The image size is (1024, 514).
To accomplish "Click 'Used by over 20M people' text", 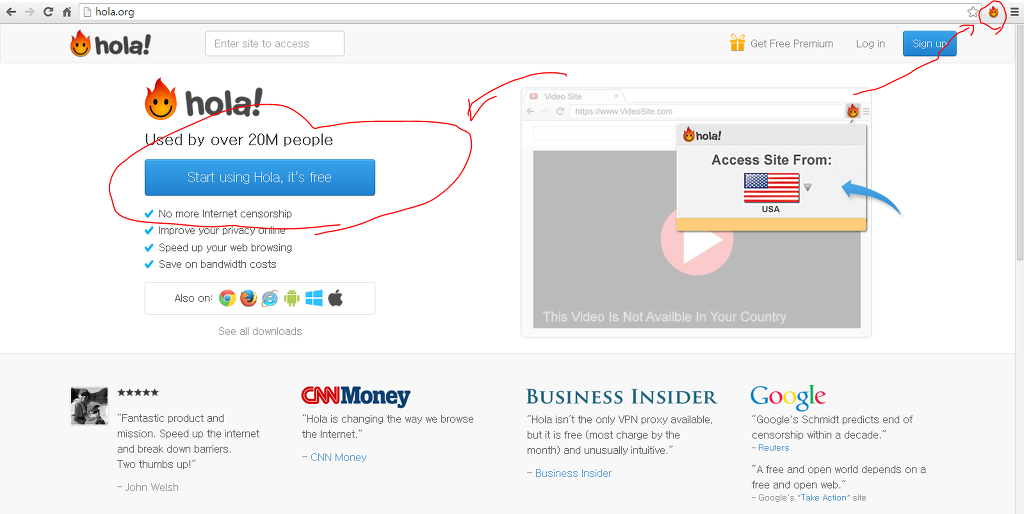I will (x=238, y=140).
